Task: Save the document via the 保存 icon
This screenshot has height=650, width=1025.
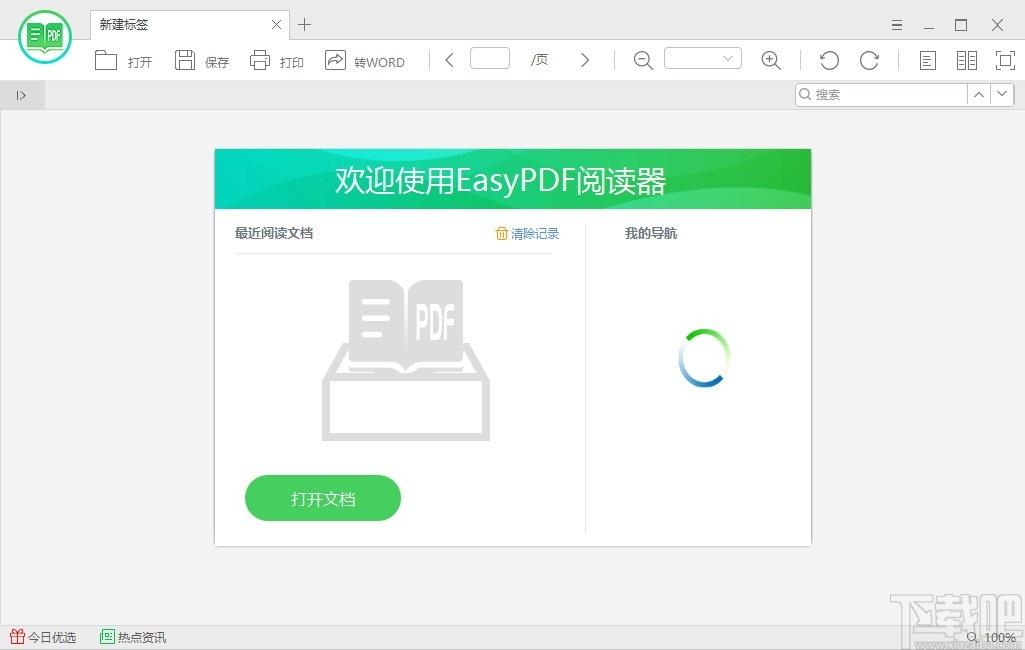Action: click(x=185, y=60)
